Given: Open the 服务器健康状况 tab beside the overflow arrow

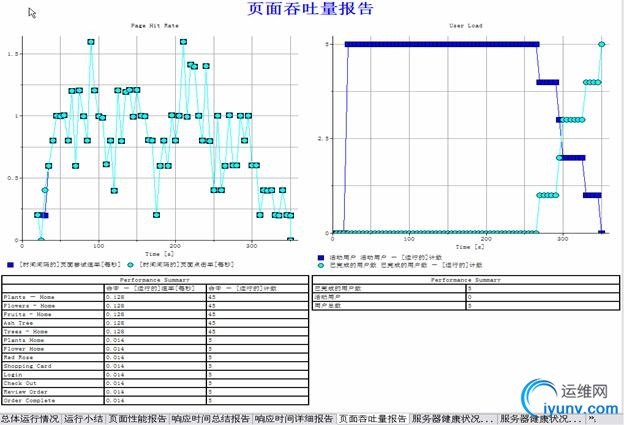Looking at the screenshot, I should [x=542, y=419].
